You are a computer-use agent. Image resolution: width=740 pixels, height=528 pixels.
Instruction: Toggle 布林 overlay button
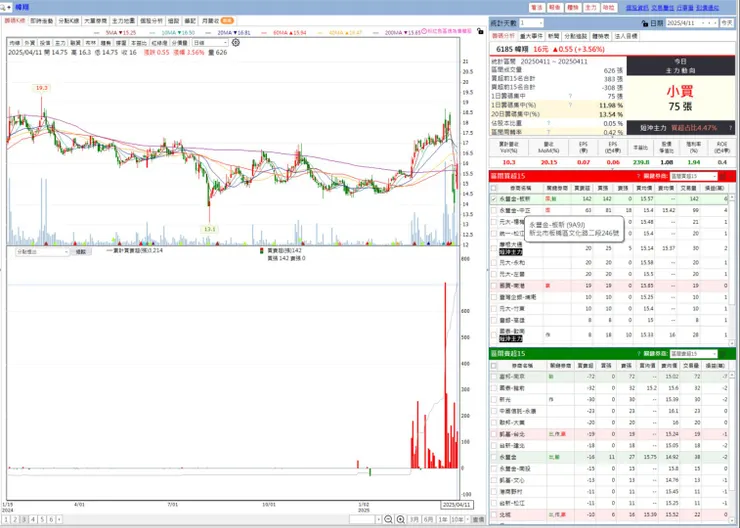91,42
